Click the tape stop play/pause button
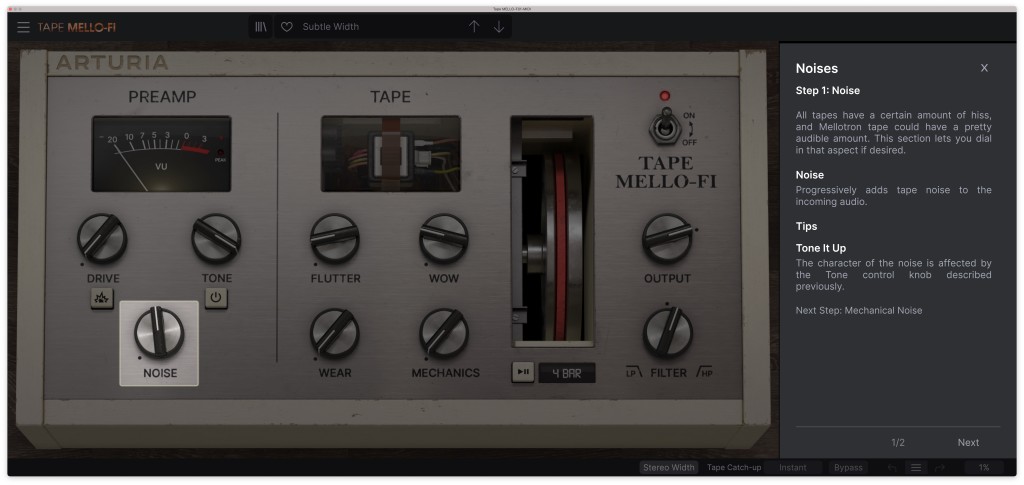 pyautogui.click(x=523, y=372)
